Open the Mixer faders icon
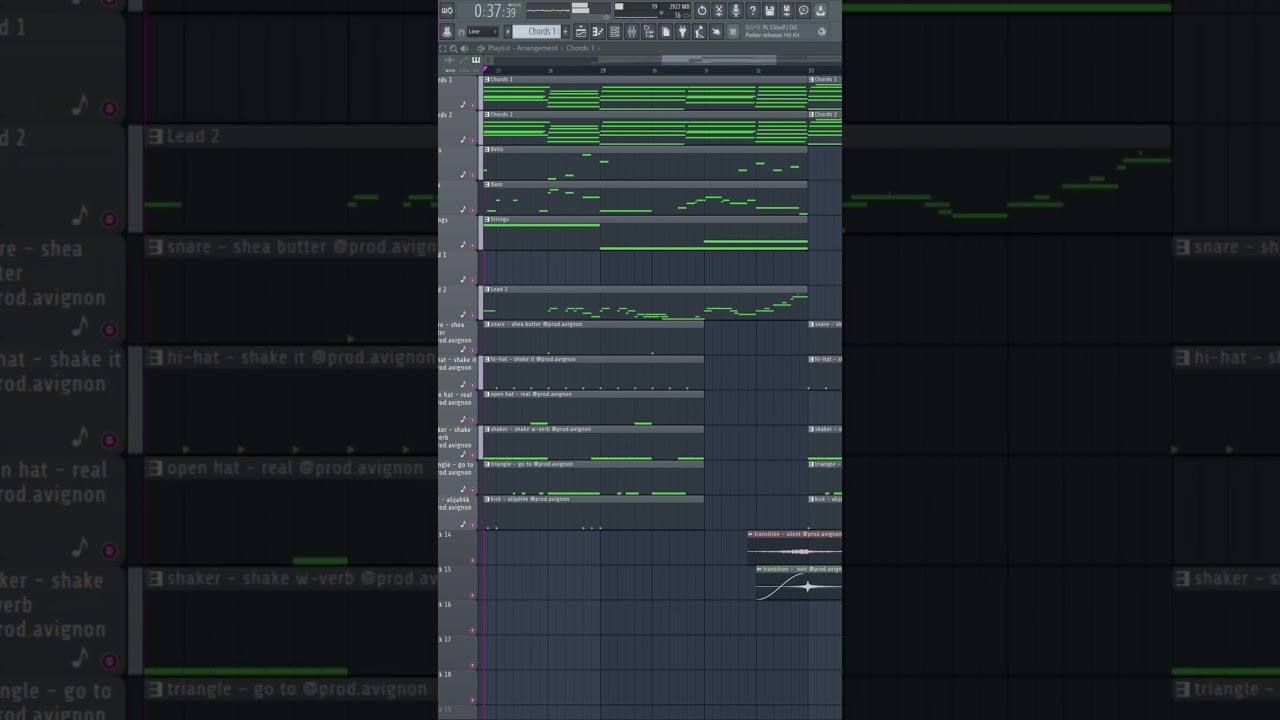Screen dimensions: 1280x720 click(632, 32)
